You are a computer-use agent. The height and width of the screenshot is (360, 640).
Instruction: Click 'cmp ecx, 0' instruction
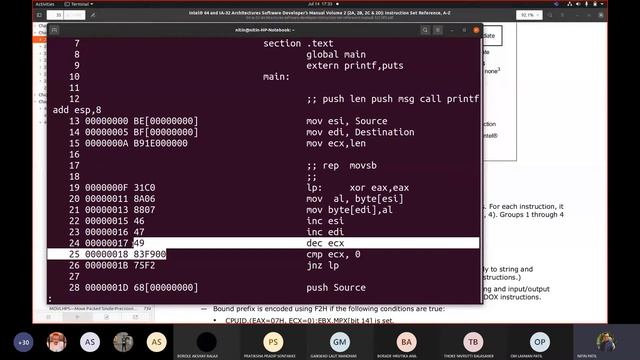point(333,254)
